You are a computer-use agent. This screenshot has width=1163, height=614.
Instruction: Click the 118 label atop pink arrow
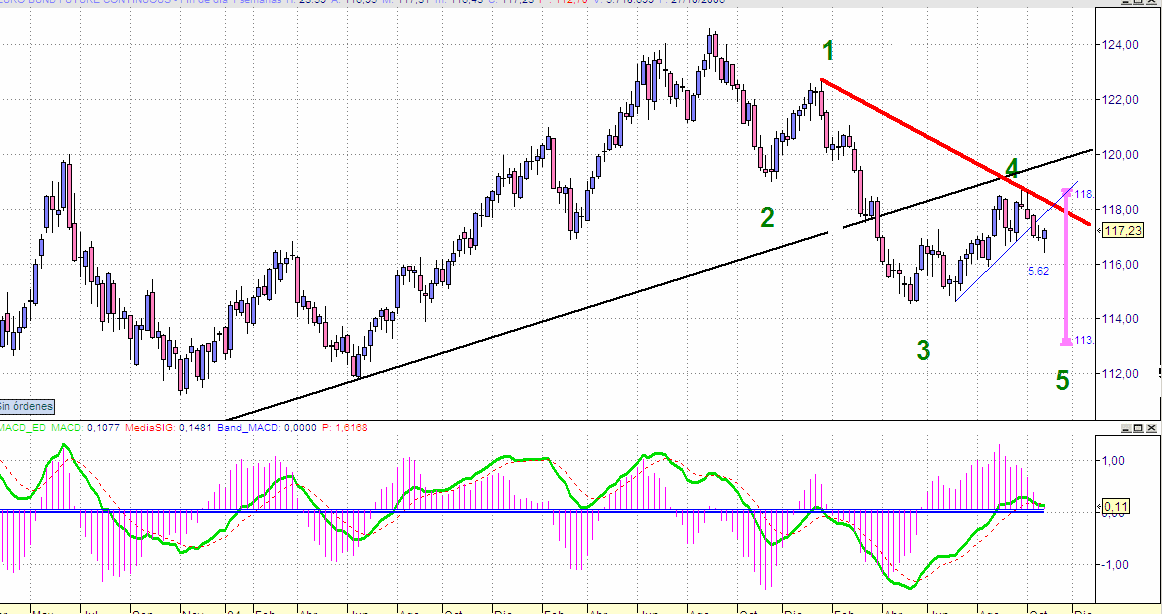tap(1084, 194)
